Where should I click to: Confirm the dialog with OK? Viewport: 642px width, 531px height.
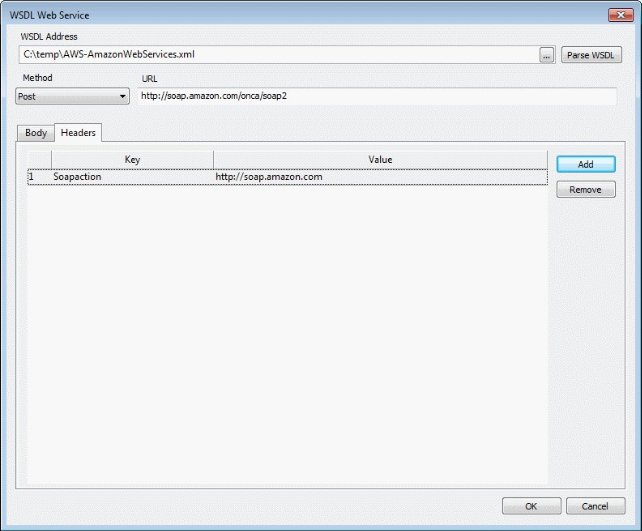click(x=531, y=506)
